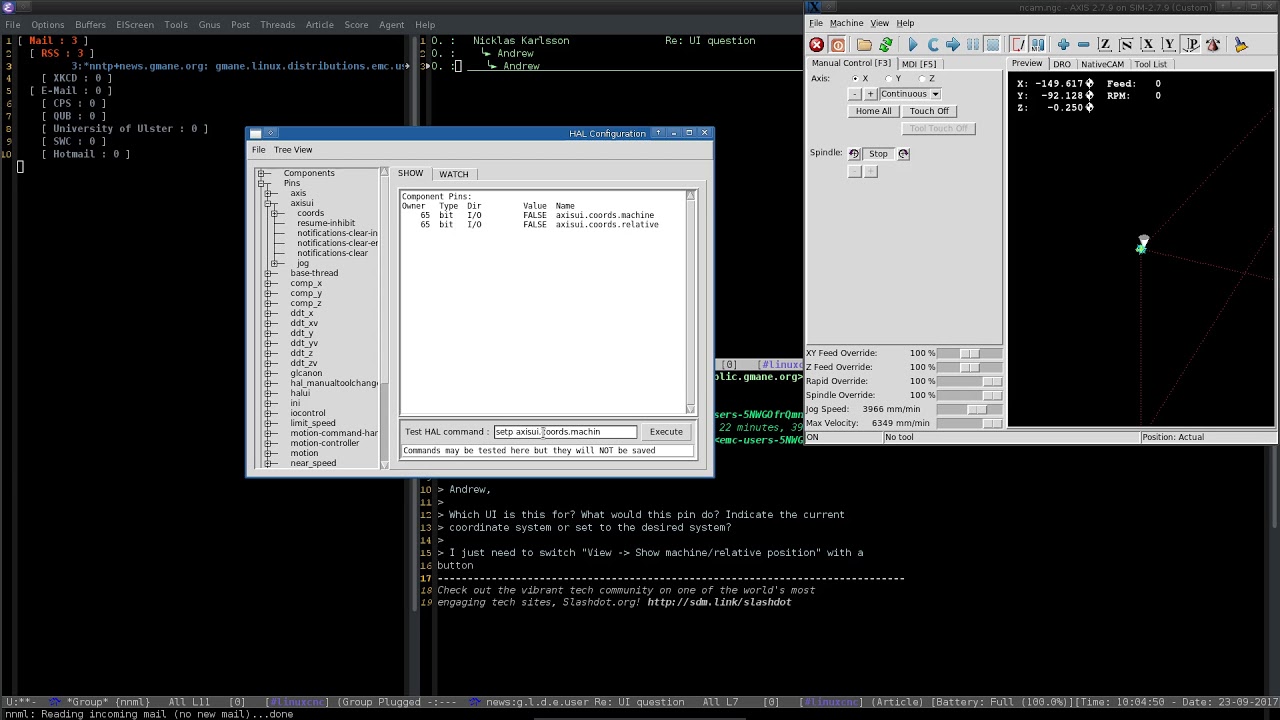1280x720 pixels.
Task: Select notifications-clear pin in the tree
Action: point(332,253)
